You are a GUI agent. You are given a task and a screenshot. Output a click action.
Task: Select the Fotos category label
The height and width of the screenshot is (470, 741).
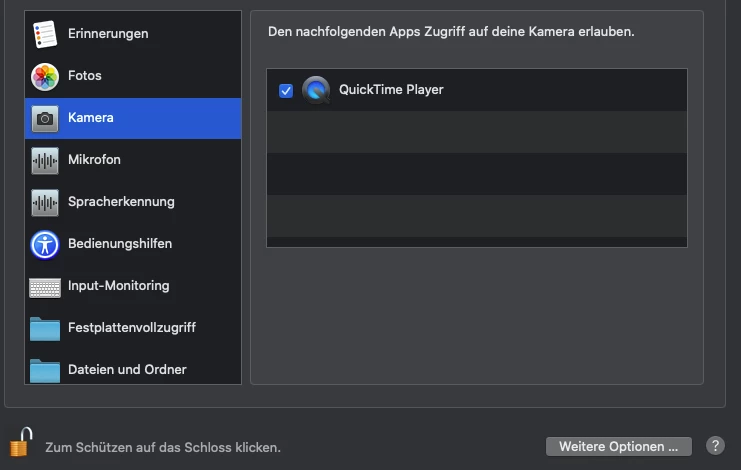pyautogui.click(x=85, y=76)
